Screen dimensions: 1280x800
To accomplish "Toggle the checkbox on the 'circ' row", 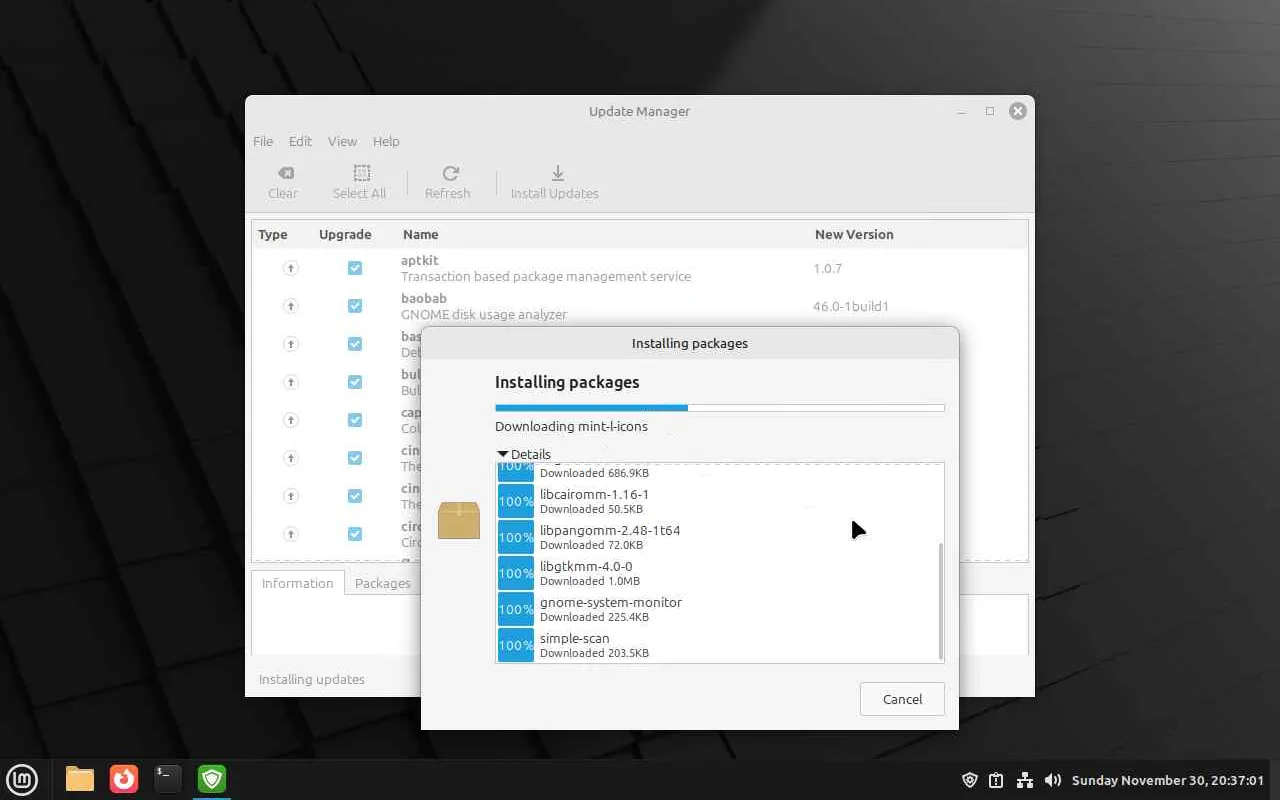I will click(355, 534).
